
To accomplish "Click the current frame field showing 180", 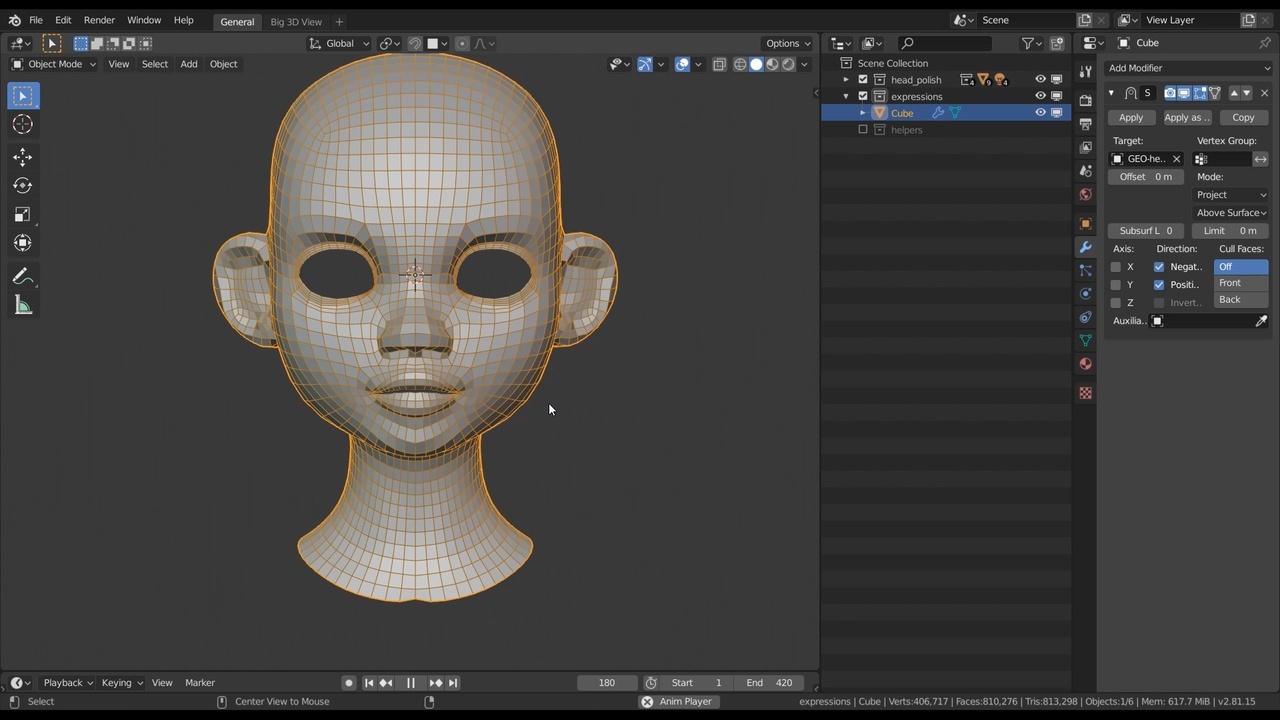I will (x=607, y=683).
